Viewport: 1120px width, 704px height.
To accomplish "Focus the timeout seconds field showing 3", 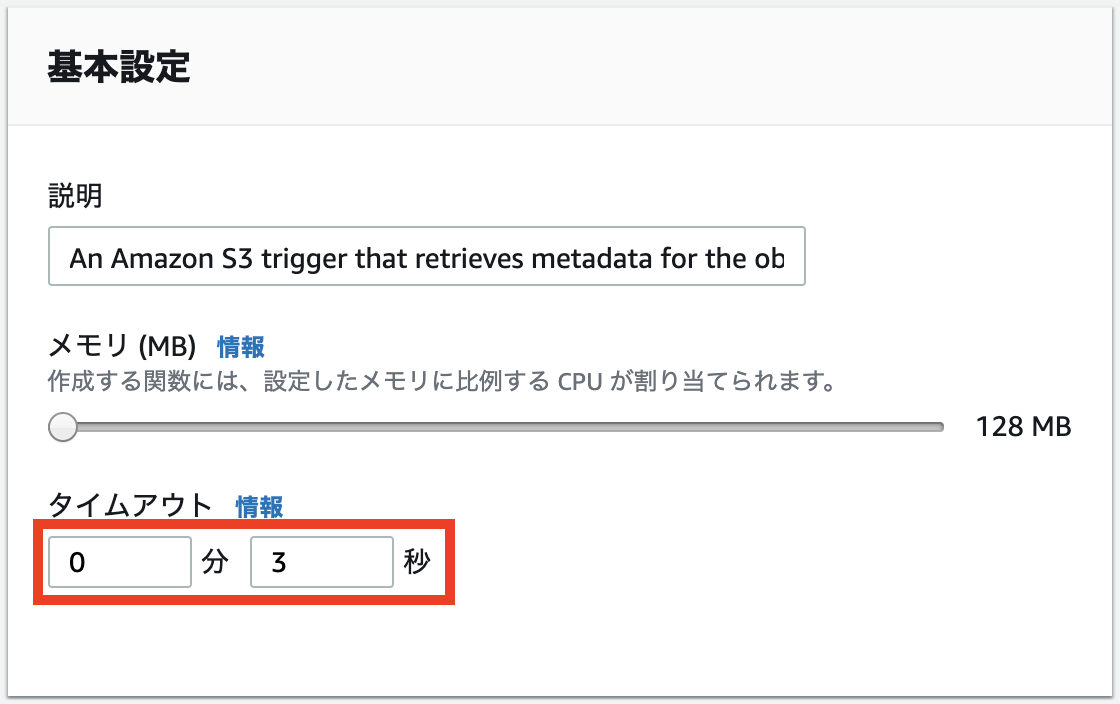I will [321, 562].
